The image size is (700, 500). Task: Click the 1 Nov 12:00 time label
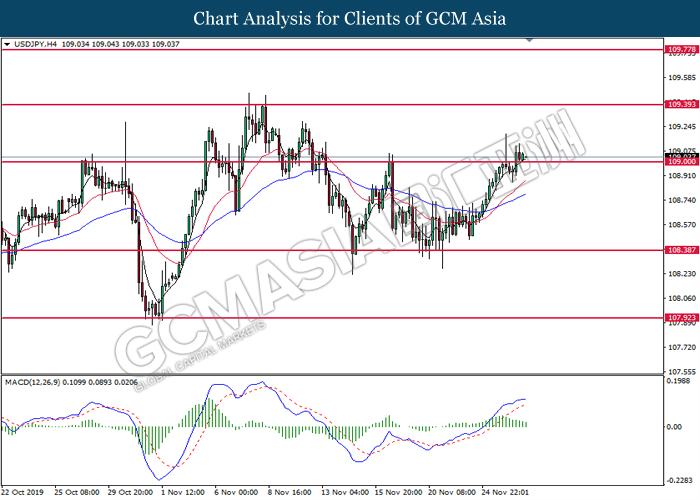(183, 492)
